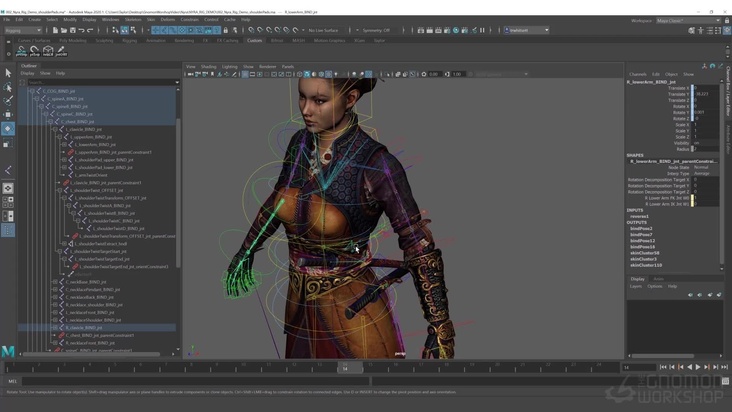The width and height of the screenshot is (732, 412).
Task: Open the Constrain menu
Action: coord(190,20)
